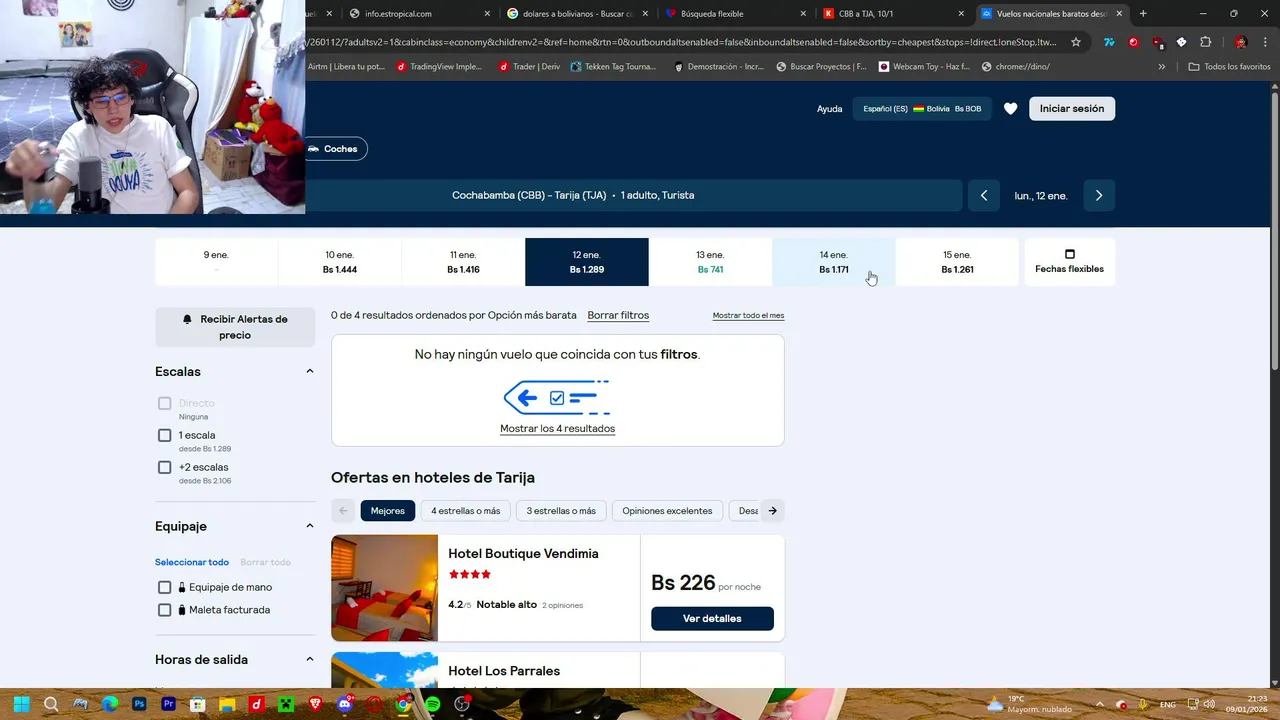Image resolution: width=1280 pixels, height=720 pixels.
Task: Open Hotel Boutique Vendimia room photo
Action: tap(385, 588)
